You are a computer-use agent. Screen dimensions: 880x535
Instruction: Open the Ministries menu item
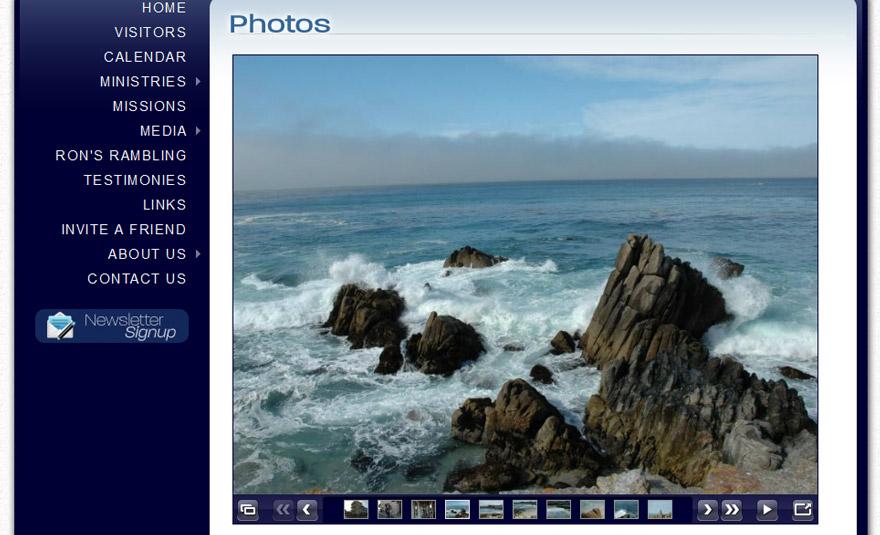pyautogui.click(x=143, y=81)
